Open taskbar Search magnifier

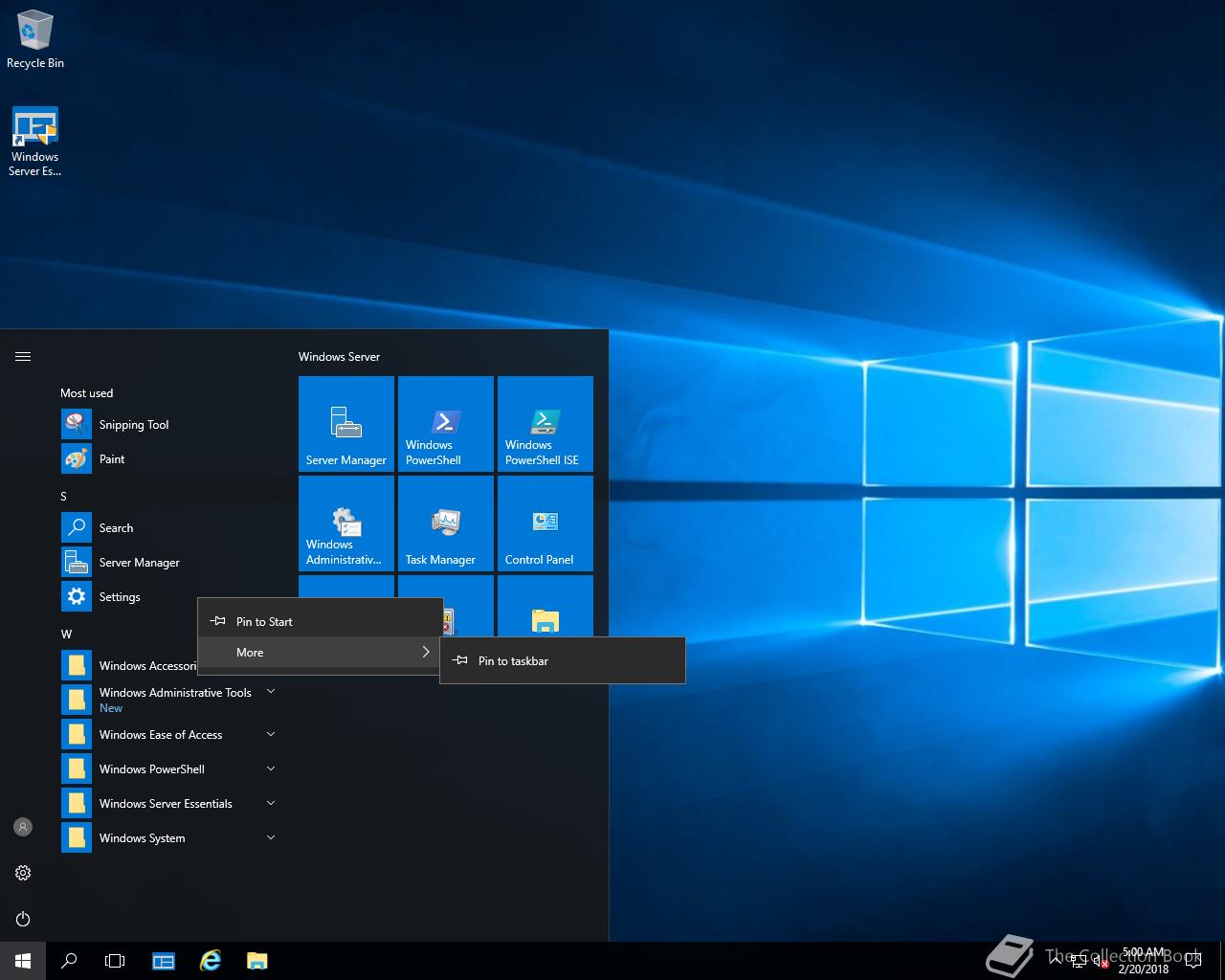point(69,961)
